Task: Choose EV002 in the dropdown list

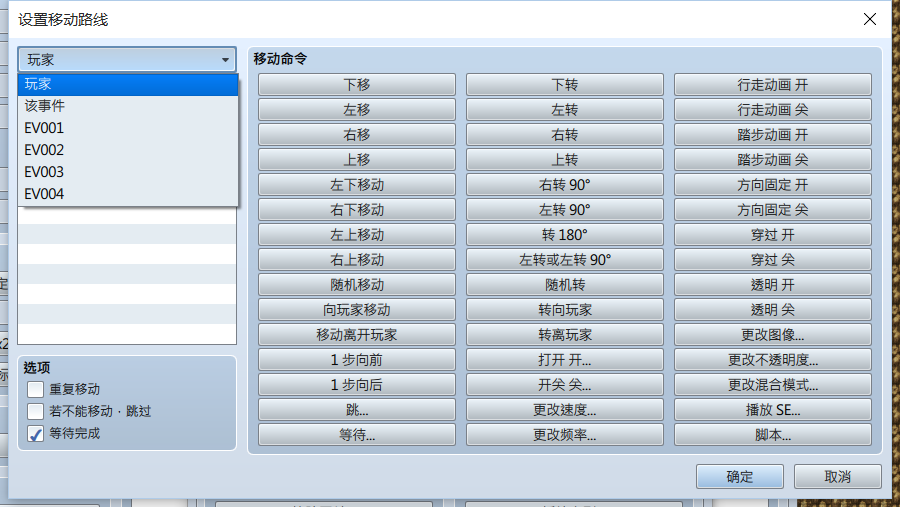Action: pos(128,150)
